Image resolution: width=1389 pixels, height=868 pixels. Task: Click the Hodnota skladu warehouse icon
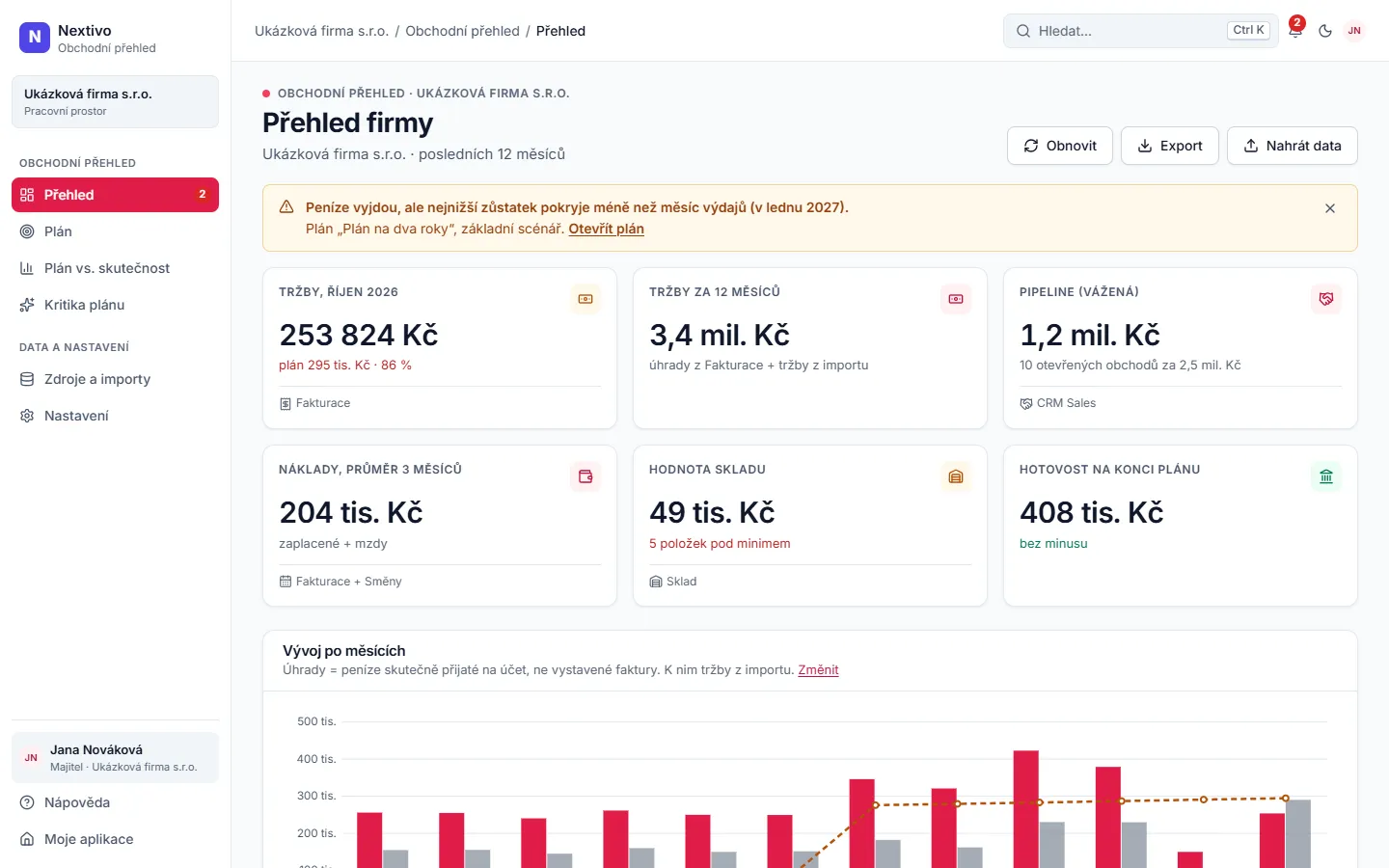point(956,476)
